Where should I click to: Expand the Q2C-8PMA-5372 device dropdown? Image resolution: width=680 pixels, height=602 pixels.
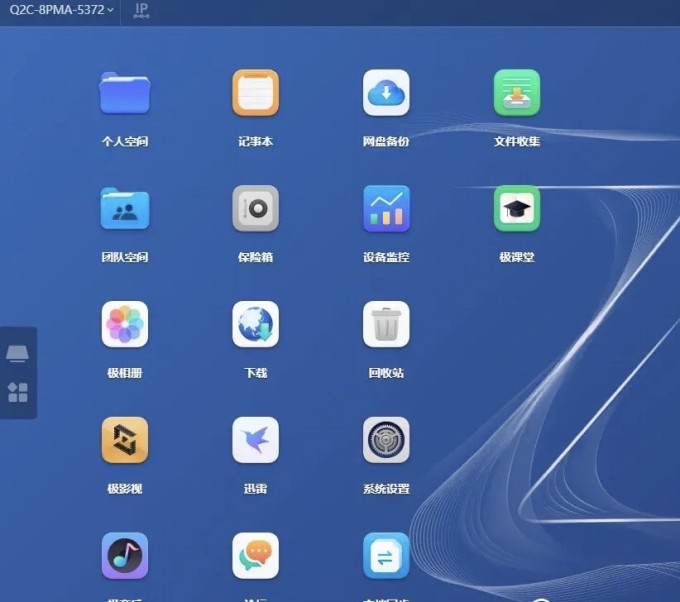pyautogui.click(x=61, y=10)
